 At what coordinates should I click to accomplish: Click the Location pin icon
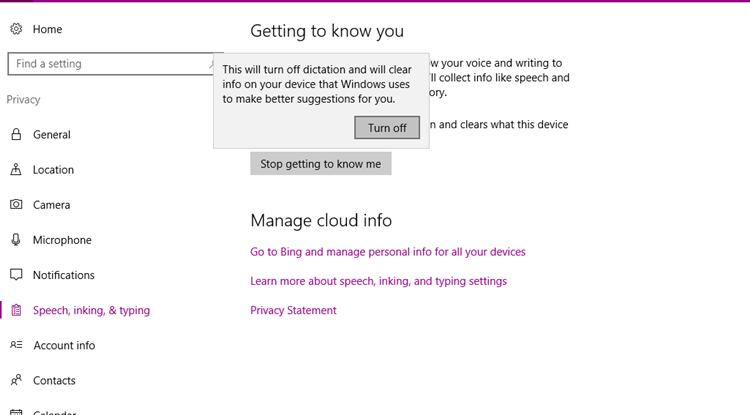click(x=16, y=169)
